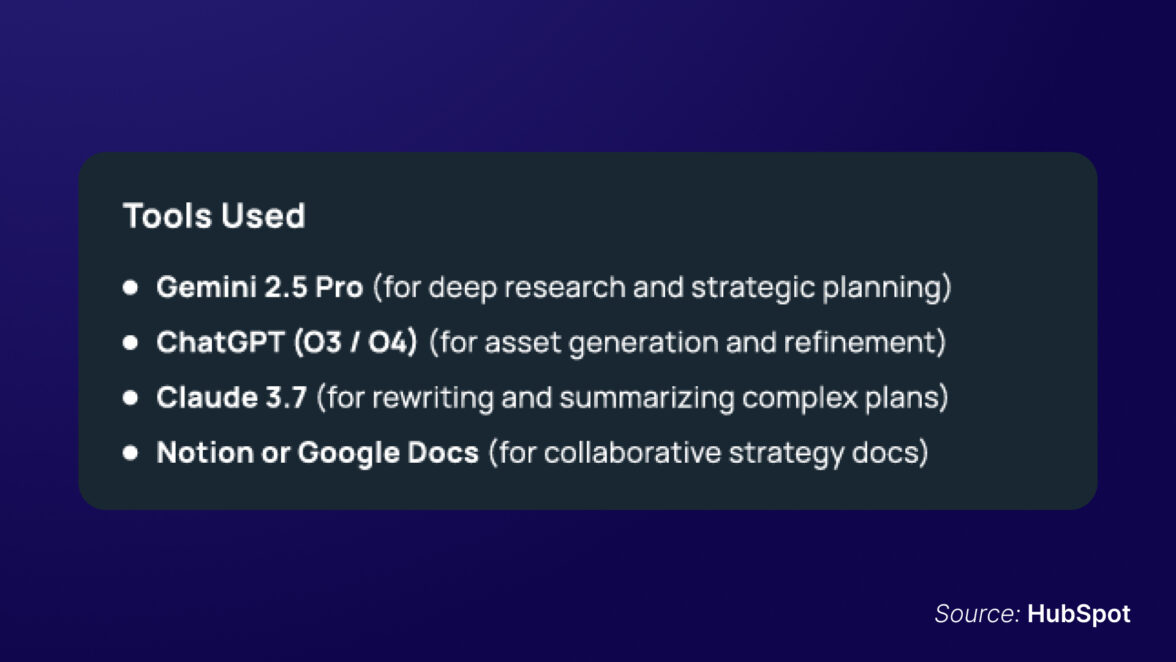Viewport: 1176px width, 662px height.
Task: Click the italic "Source:" label
Action: coord(976,614)
